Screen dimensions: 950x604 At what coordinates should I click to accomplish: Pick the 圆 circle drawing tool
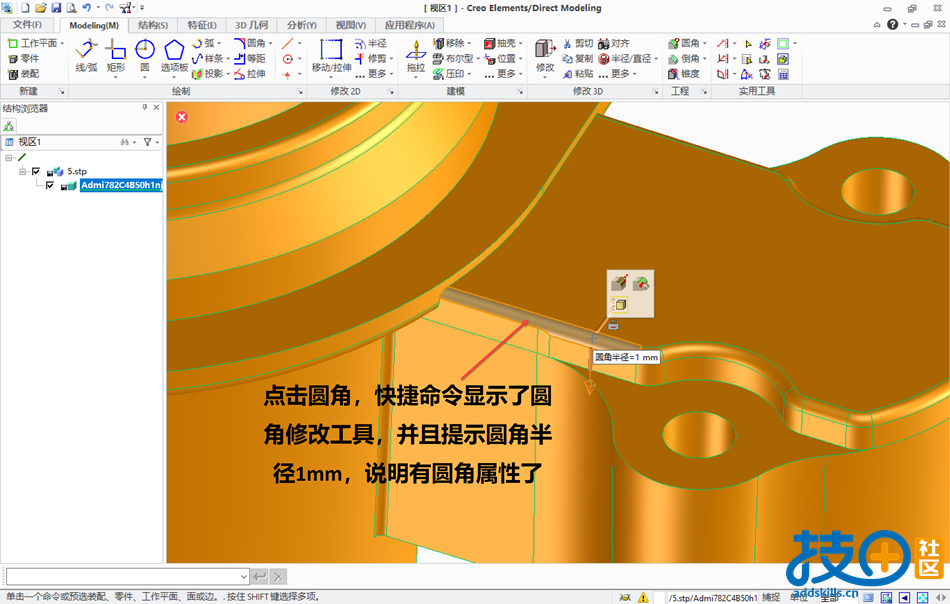pos(145,55)
